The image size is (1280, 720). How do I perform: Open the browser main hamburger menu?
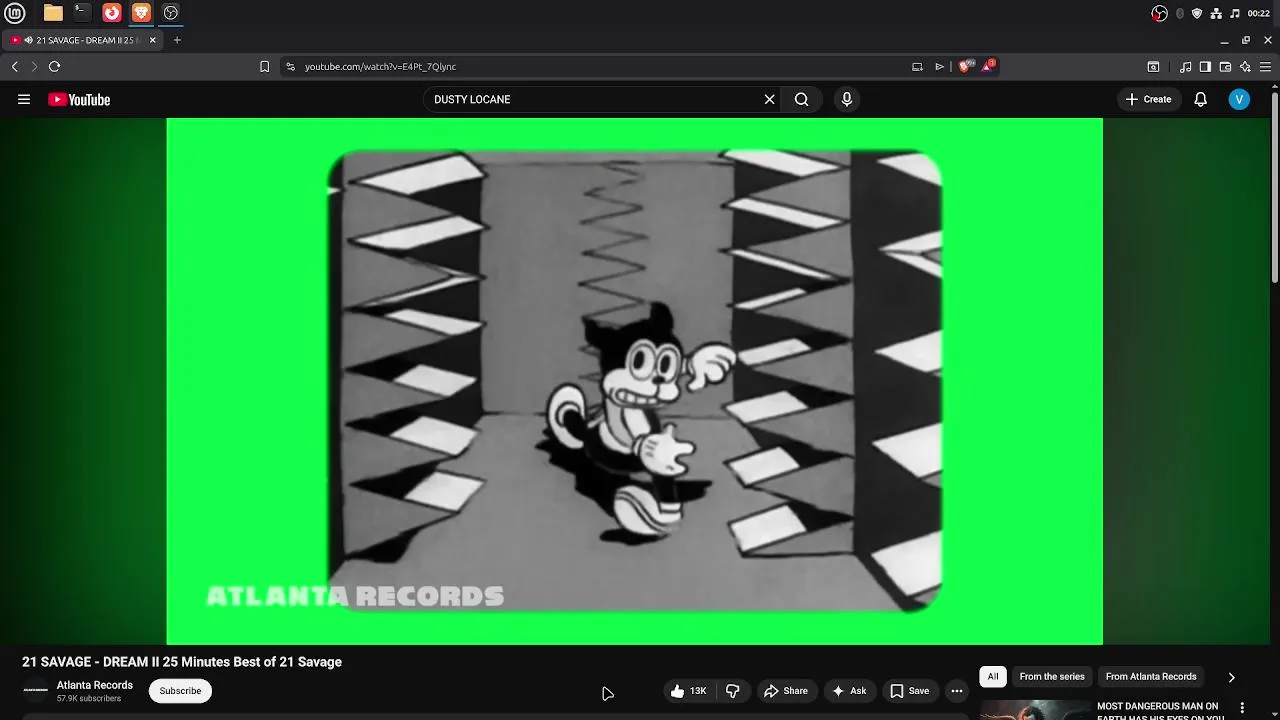pyautogui.click(x=1265, y=67)
